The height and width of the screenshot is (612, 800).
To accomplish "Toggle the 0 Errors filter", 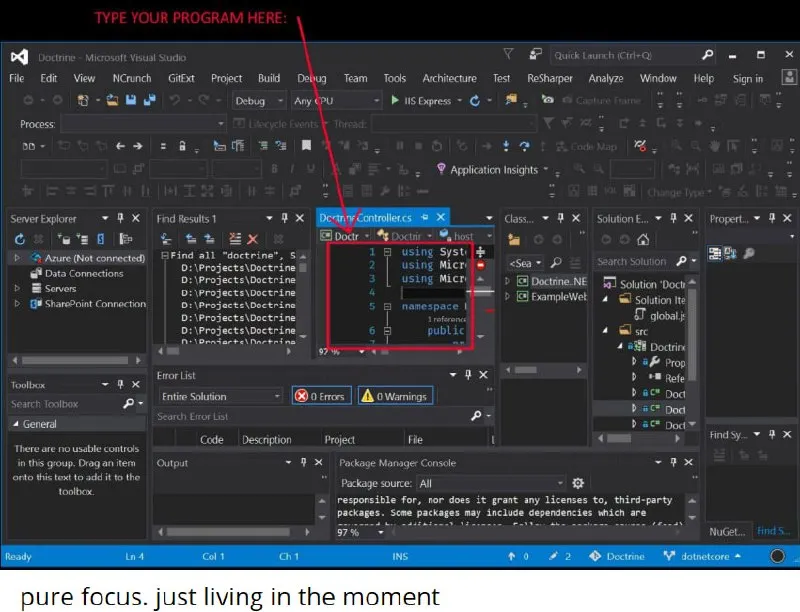I will pos(321,396).
